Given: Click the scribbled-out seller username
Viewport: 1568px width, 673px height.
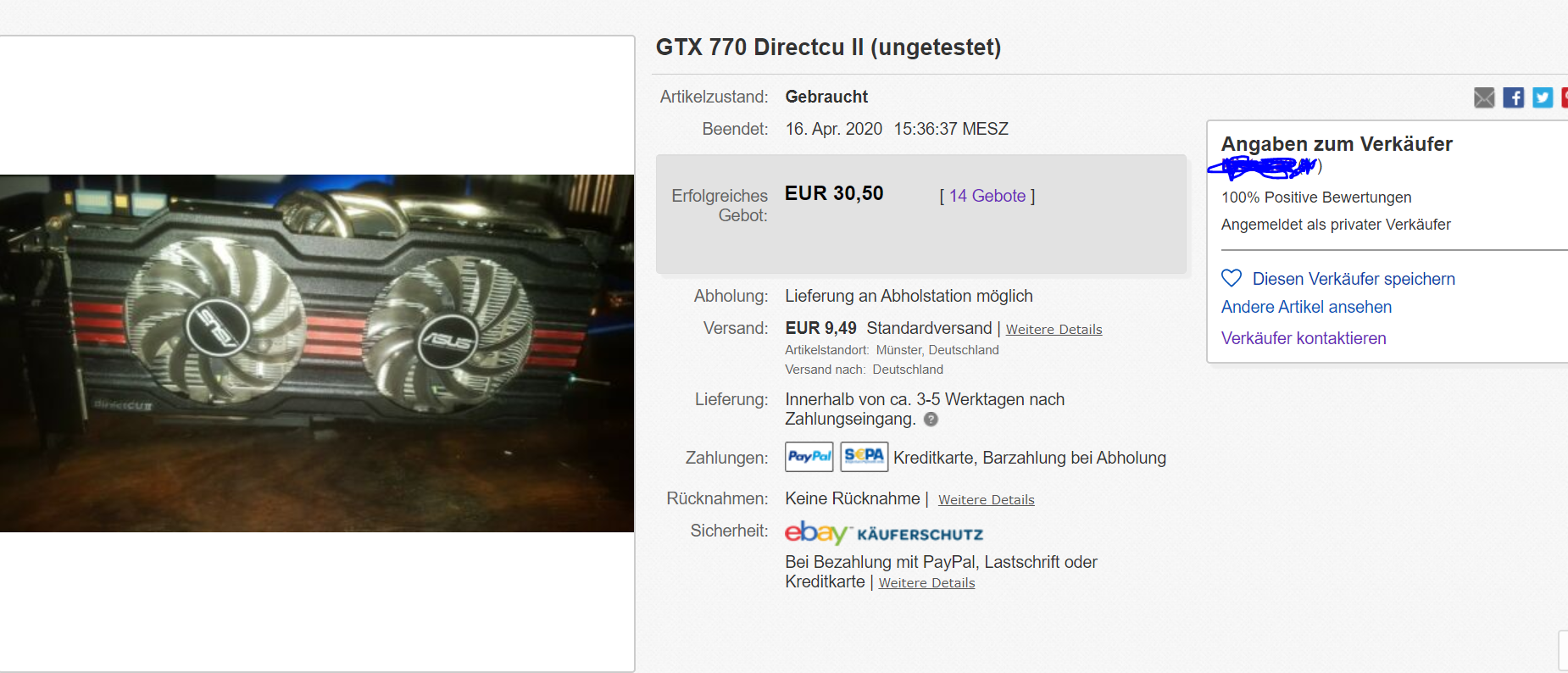Looking at the screenshot, I should 1263,168.
